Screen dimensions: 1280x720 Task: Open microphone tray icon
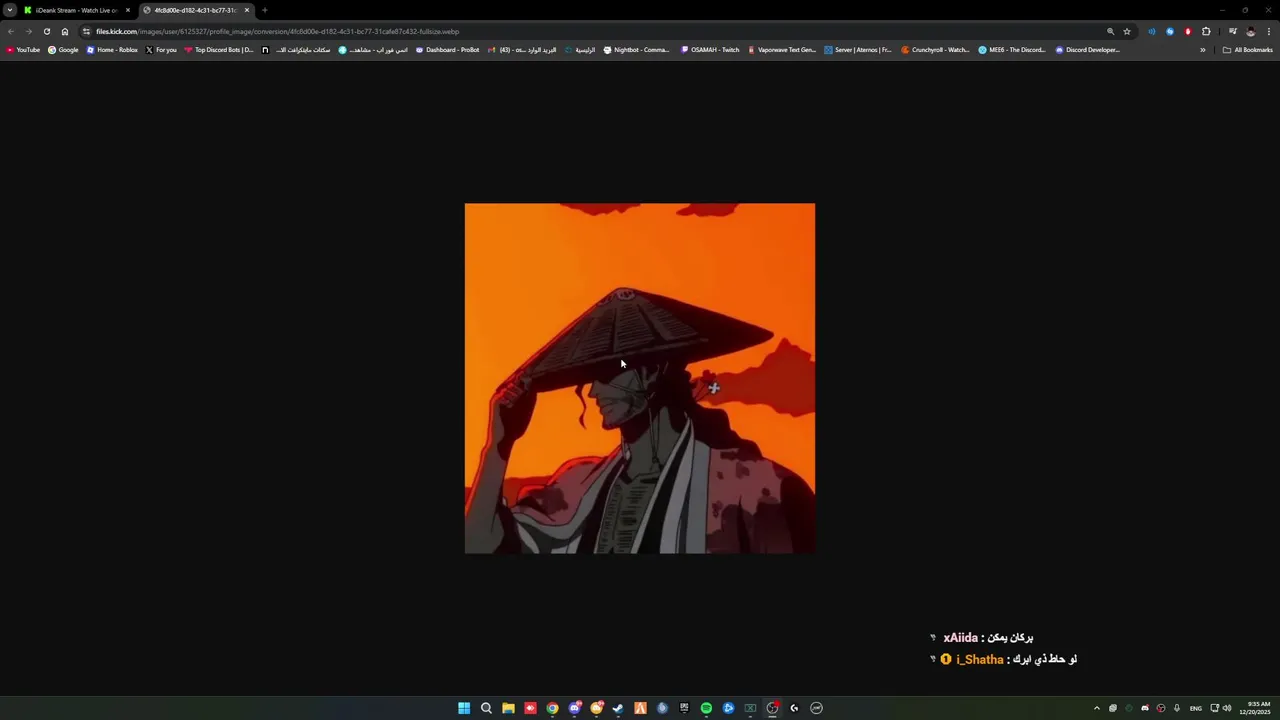click(1177, 708)
